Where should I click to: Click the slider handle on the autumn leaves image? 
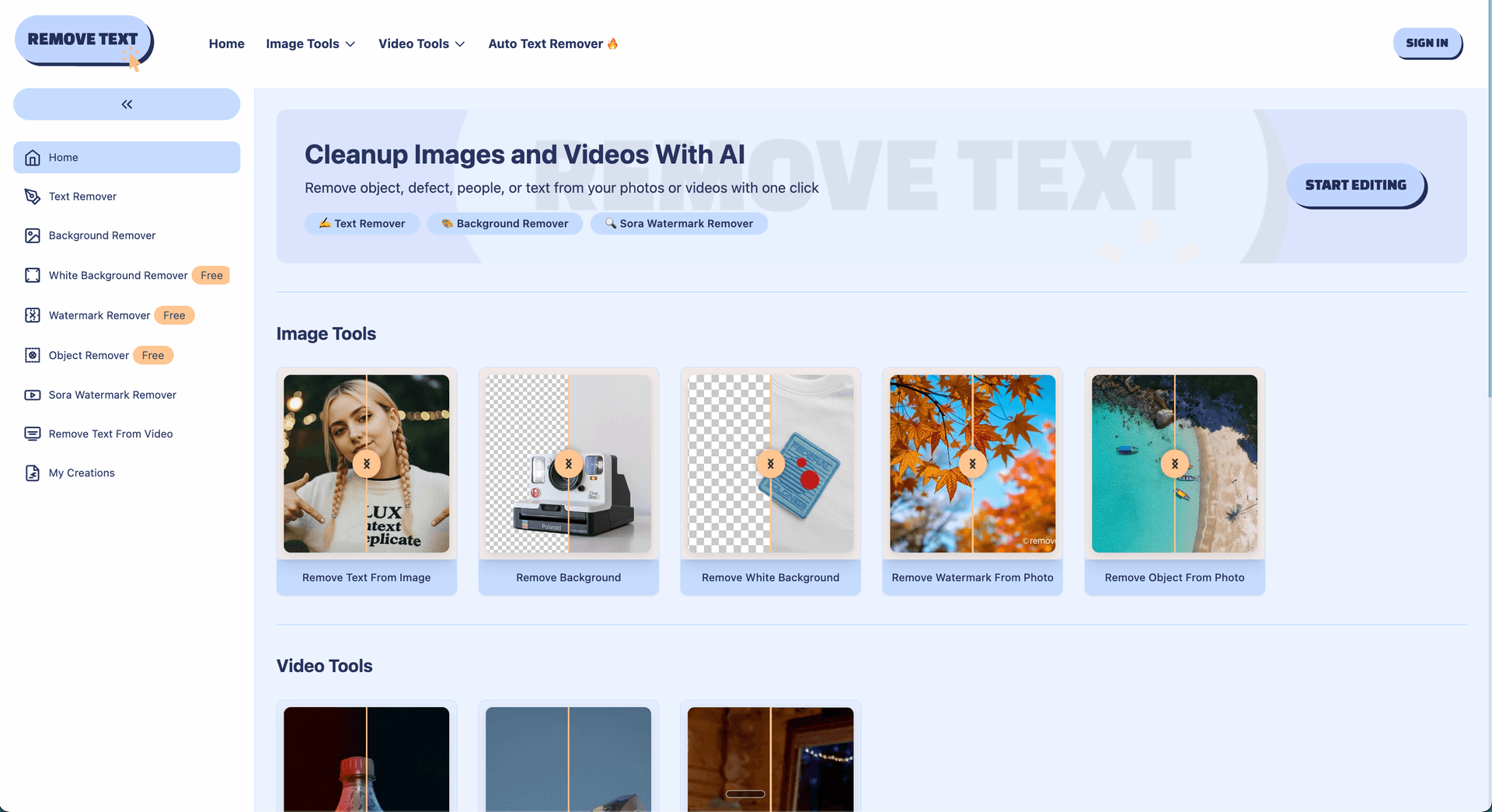(x=972, y=464)
